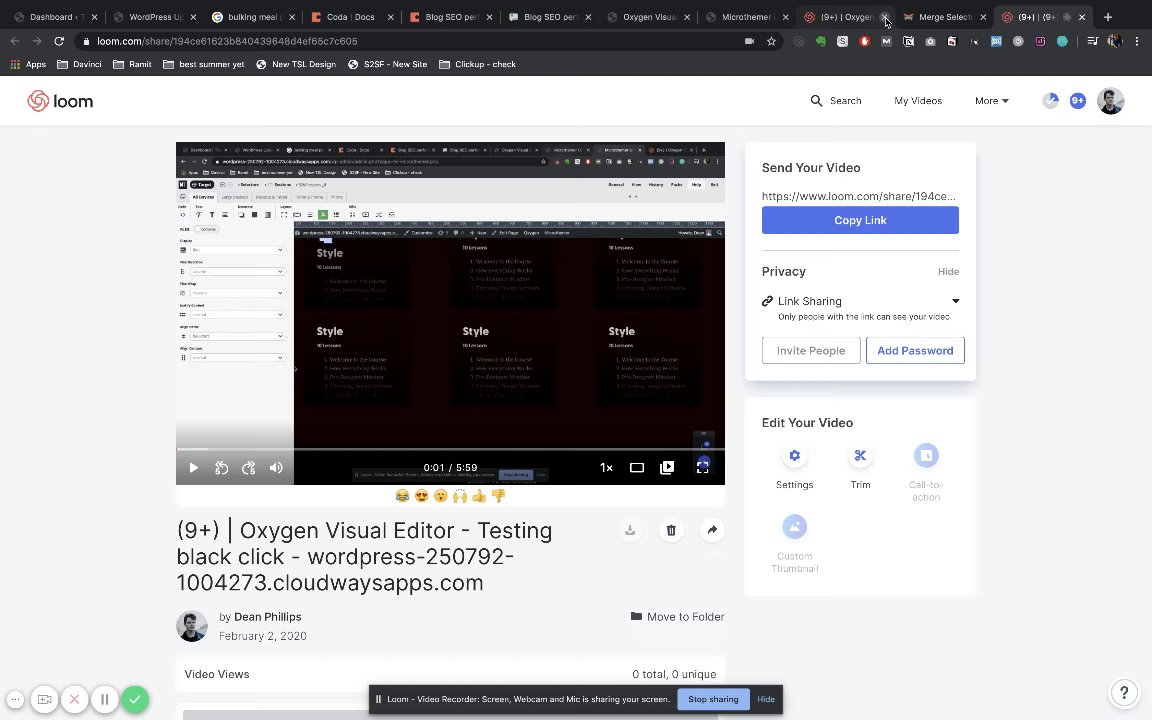This screenshot has width=1152, height=720.
Task: Mute the video volume
Action: click(276, 467)
